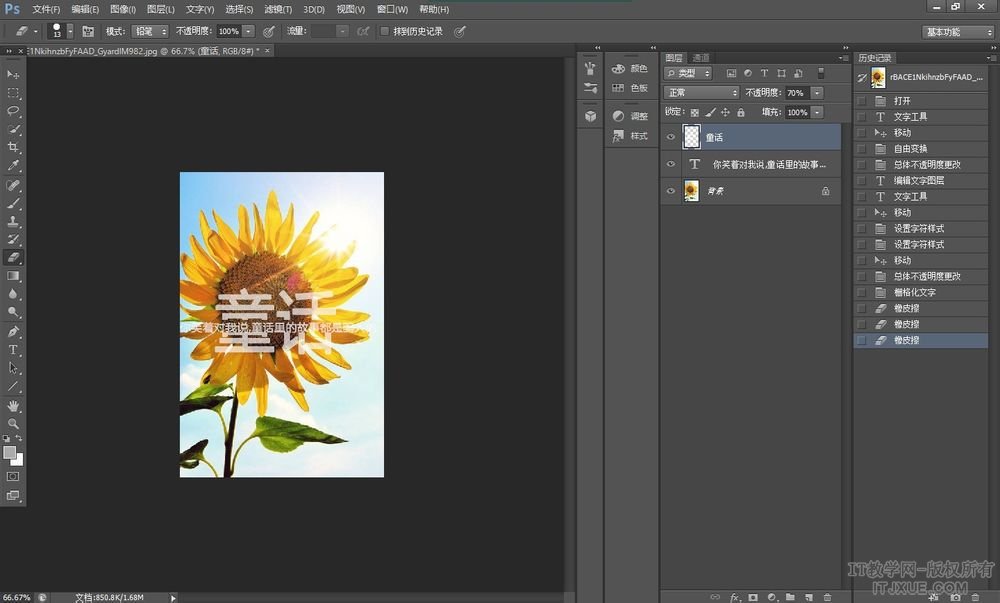The height and width of the screenshot is (603, 1000).
Task: Choose the Gradient tool
Action: tap(14, 276)
